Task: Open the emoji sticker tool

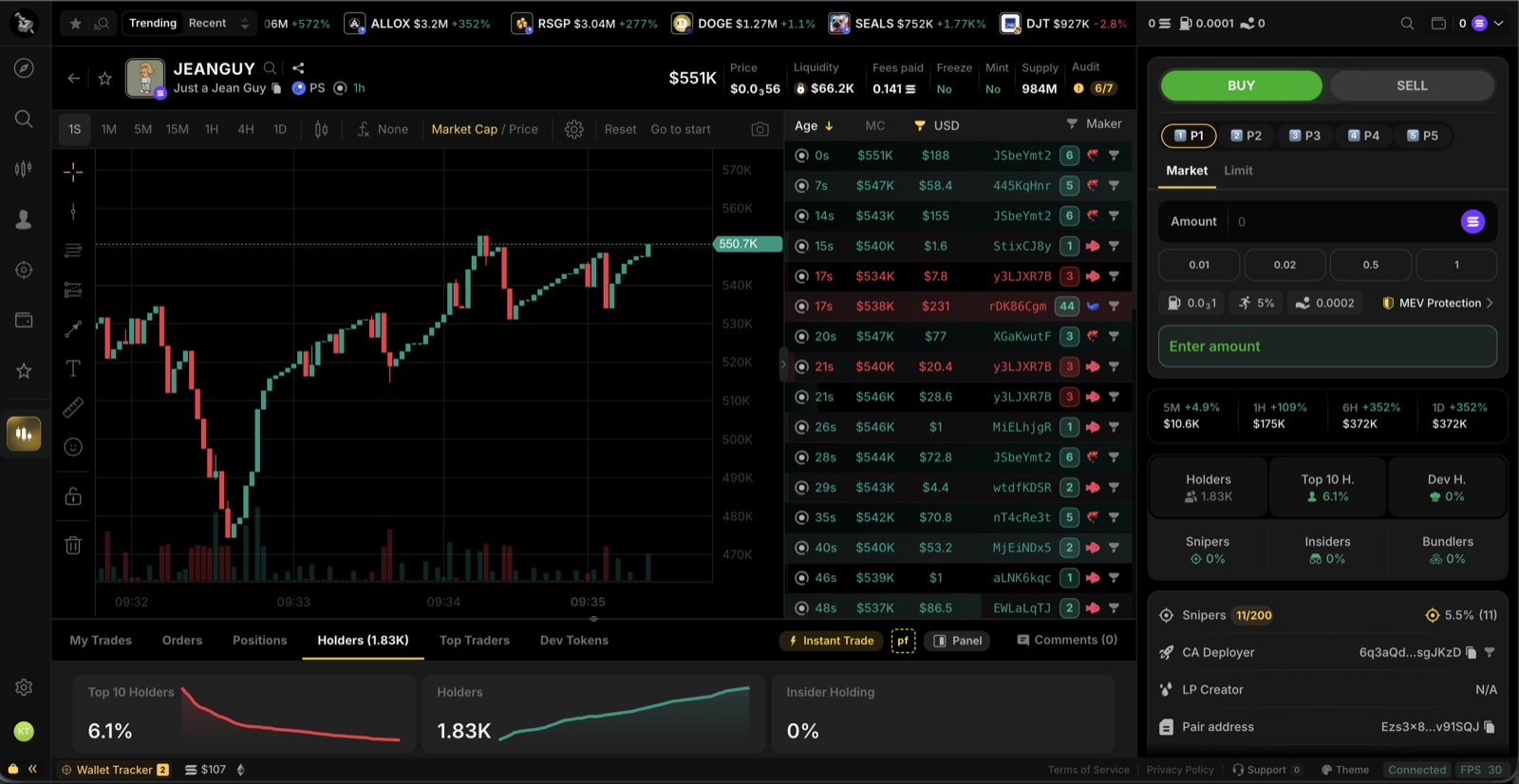Action: [73, 447]
